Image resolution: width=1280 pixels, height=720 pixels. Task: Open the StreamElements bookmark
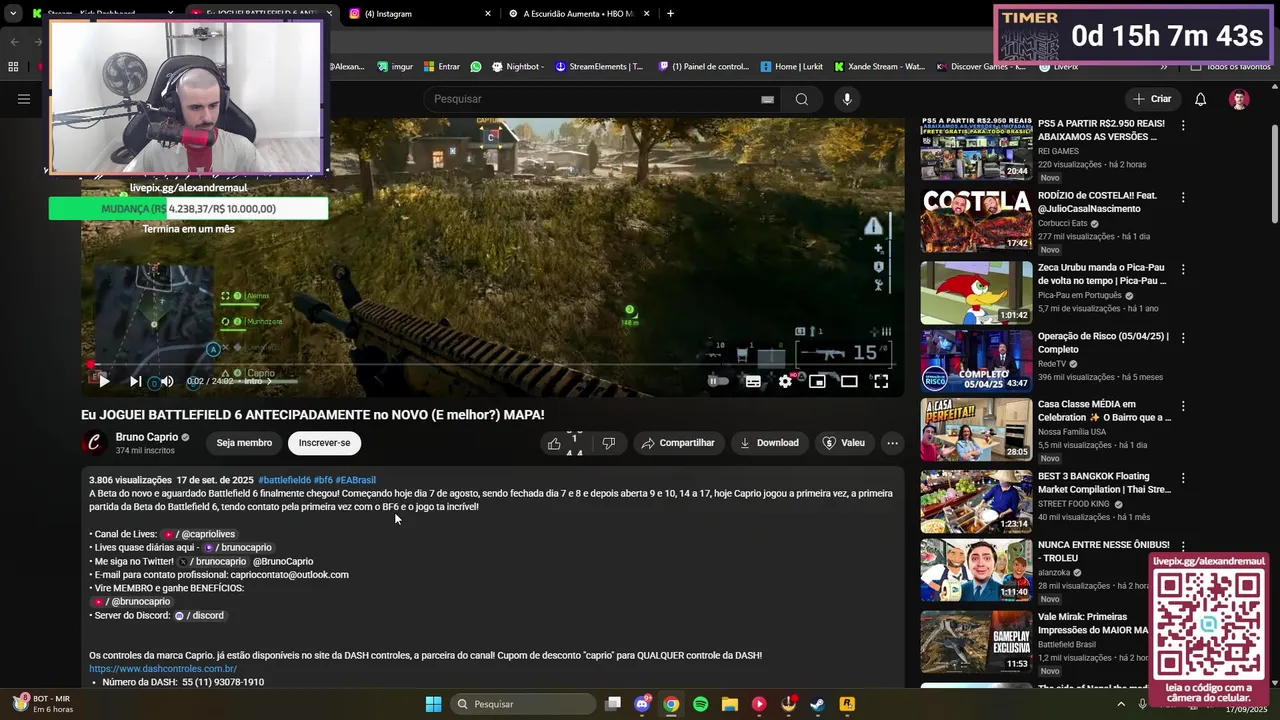tap(599, 67)
